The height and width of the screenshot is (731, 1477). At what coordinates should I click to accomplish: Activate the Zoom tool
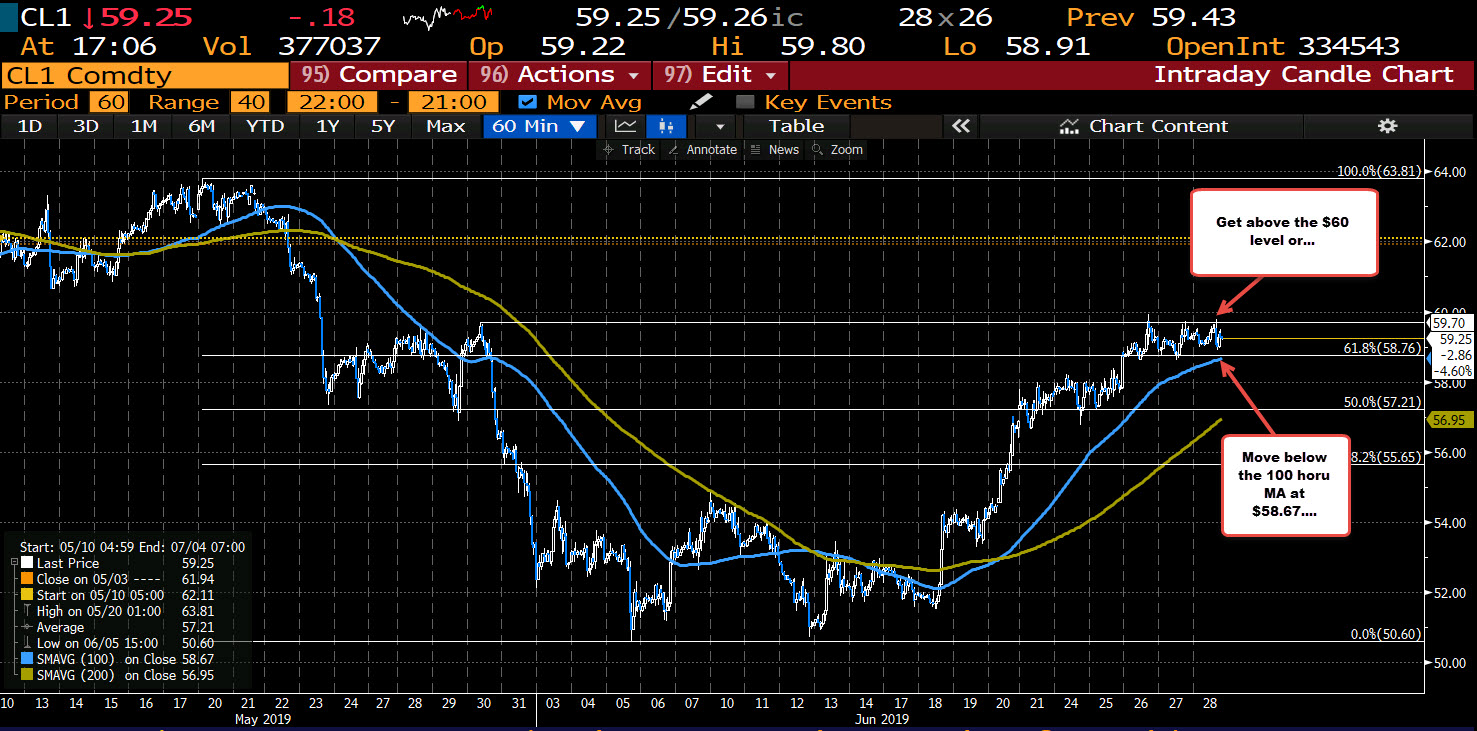[x=837, y=150]
